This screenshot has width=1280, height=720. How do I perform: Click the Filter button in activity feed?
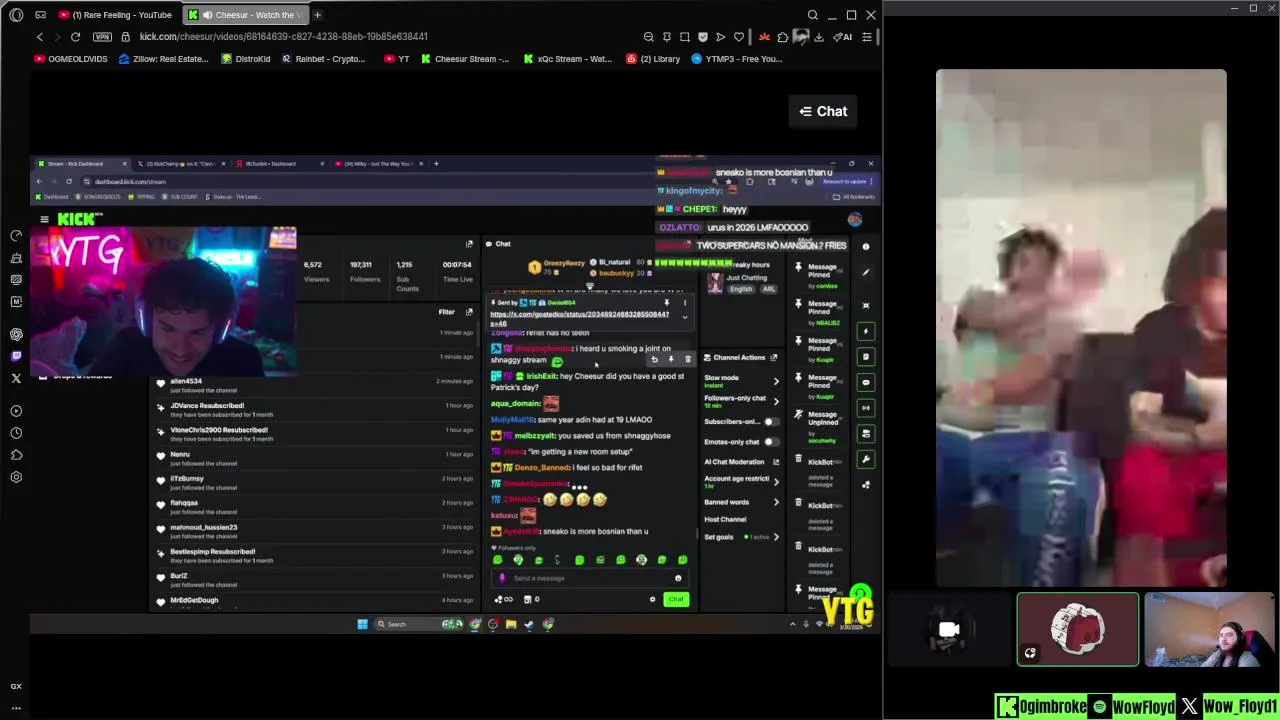[x=446, y=312]
